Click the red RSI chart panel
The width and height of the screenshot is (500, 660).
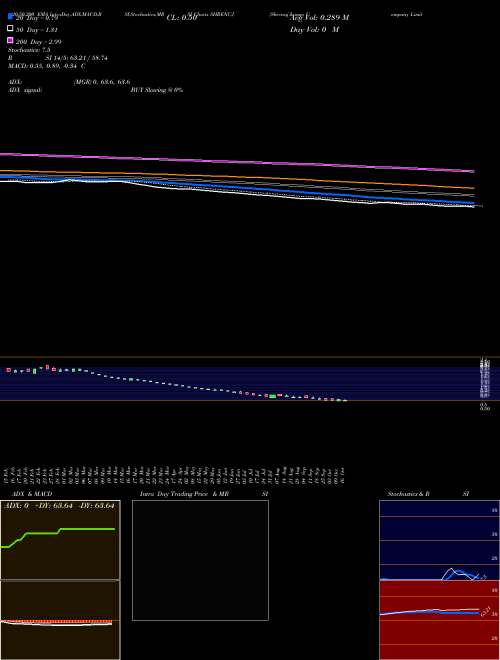click(439, 620)
